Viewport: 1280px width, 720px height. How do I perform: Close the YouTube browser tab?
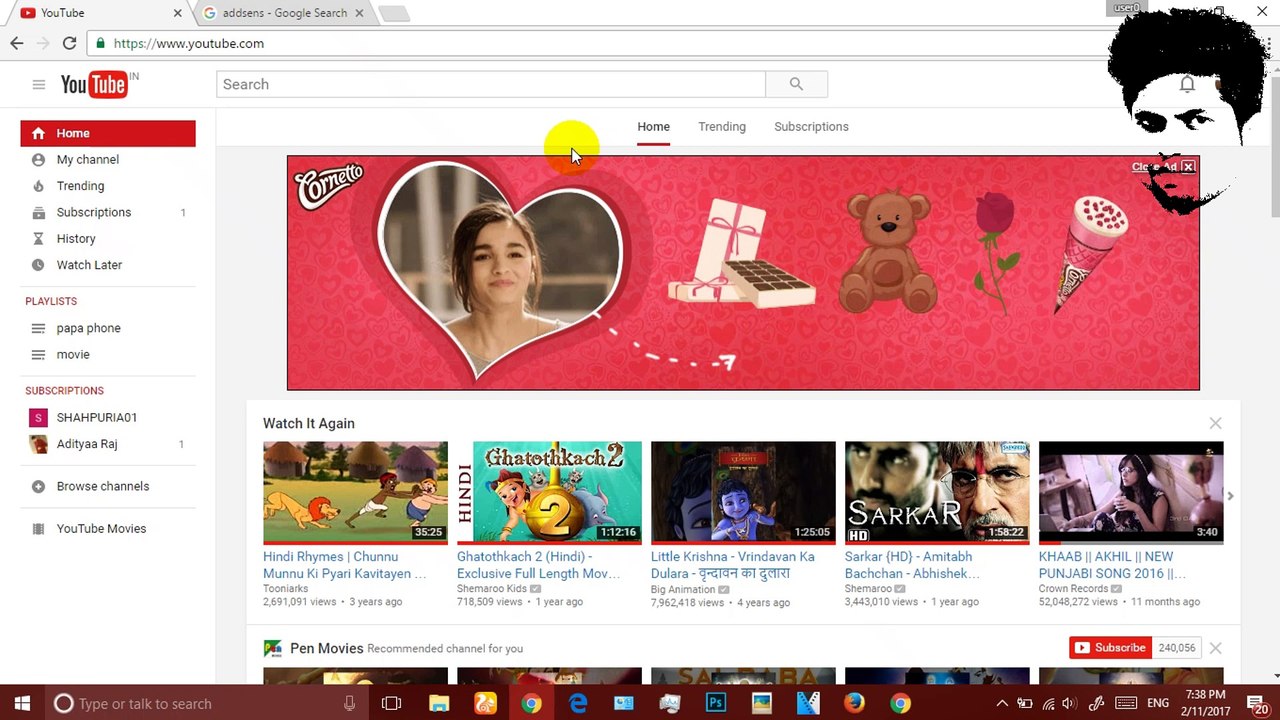[x=178, y=13]
